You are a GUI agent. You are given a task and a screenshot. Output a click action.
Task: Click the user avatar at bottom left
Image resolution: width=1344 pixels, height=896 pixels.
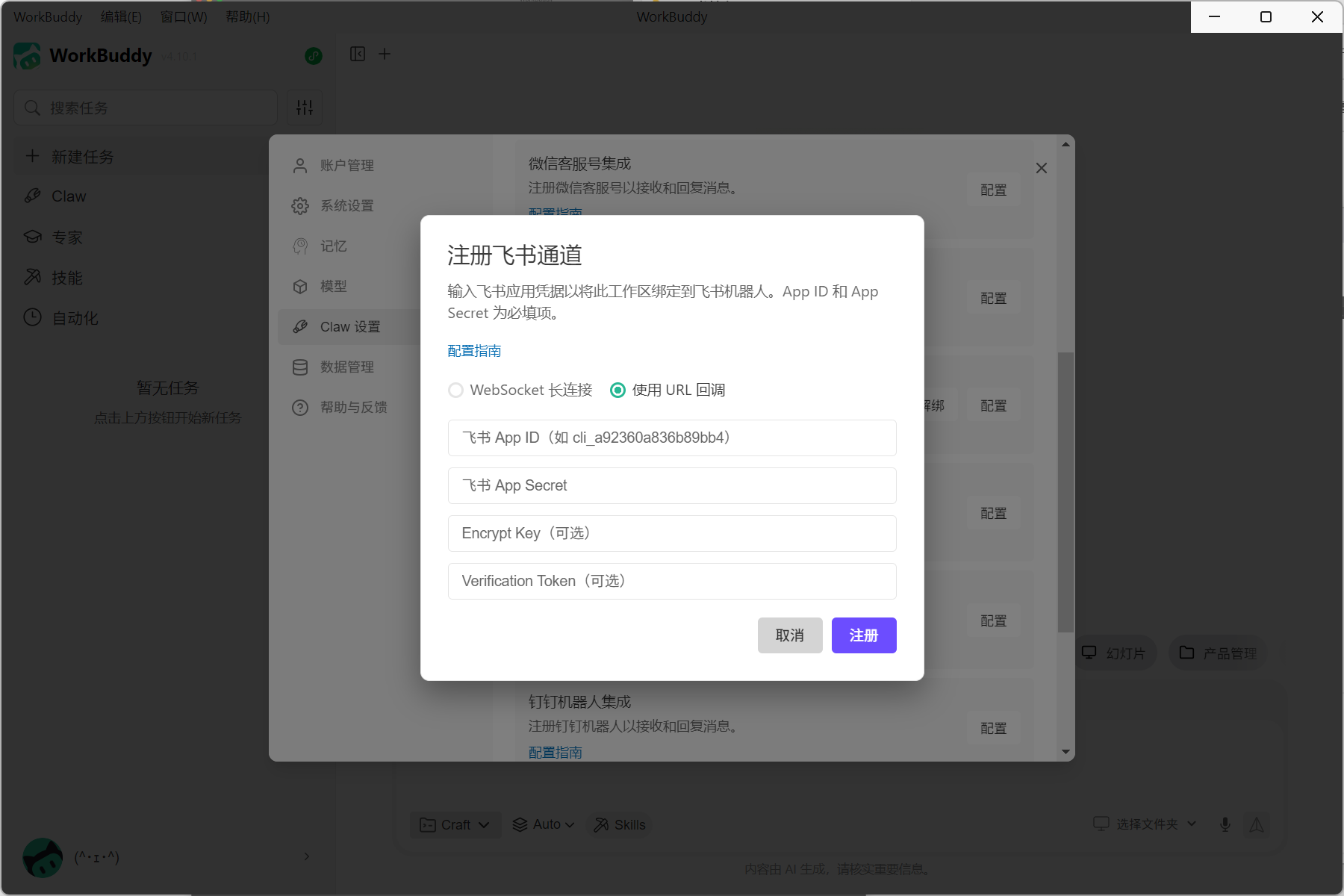(x=43, y=857)
